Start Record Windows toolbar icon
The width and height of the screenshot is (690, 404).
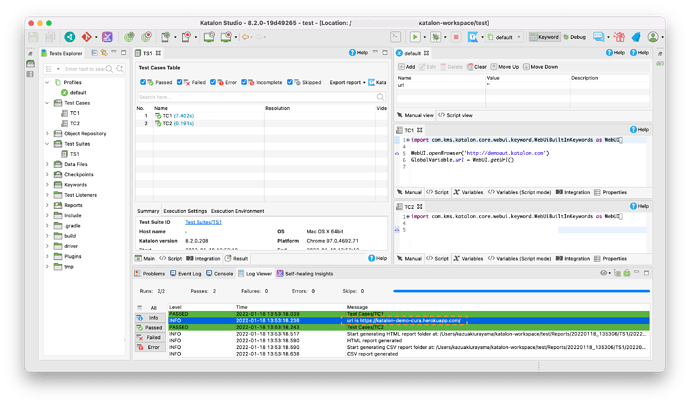click(x=226, y=37)
